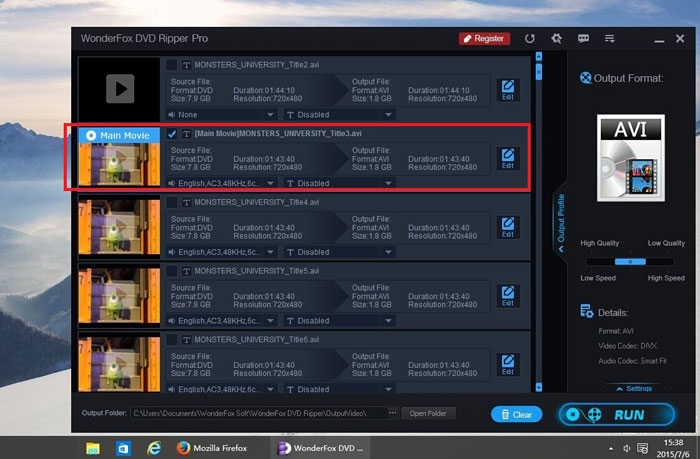Check the MONSTERS_UNIVERSITY_Title5.avi checkbox
Viewport: 700px width, 459px height.
click(x=171, y=271)
